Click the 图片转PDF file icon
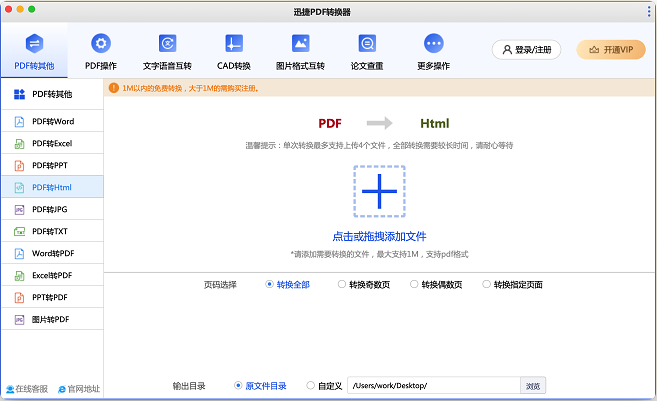The width and height of the screenshot is (657, 401). (19, 320)
